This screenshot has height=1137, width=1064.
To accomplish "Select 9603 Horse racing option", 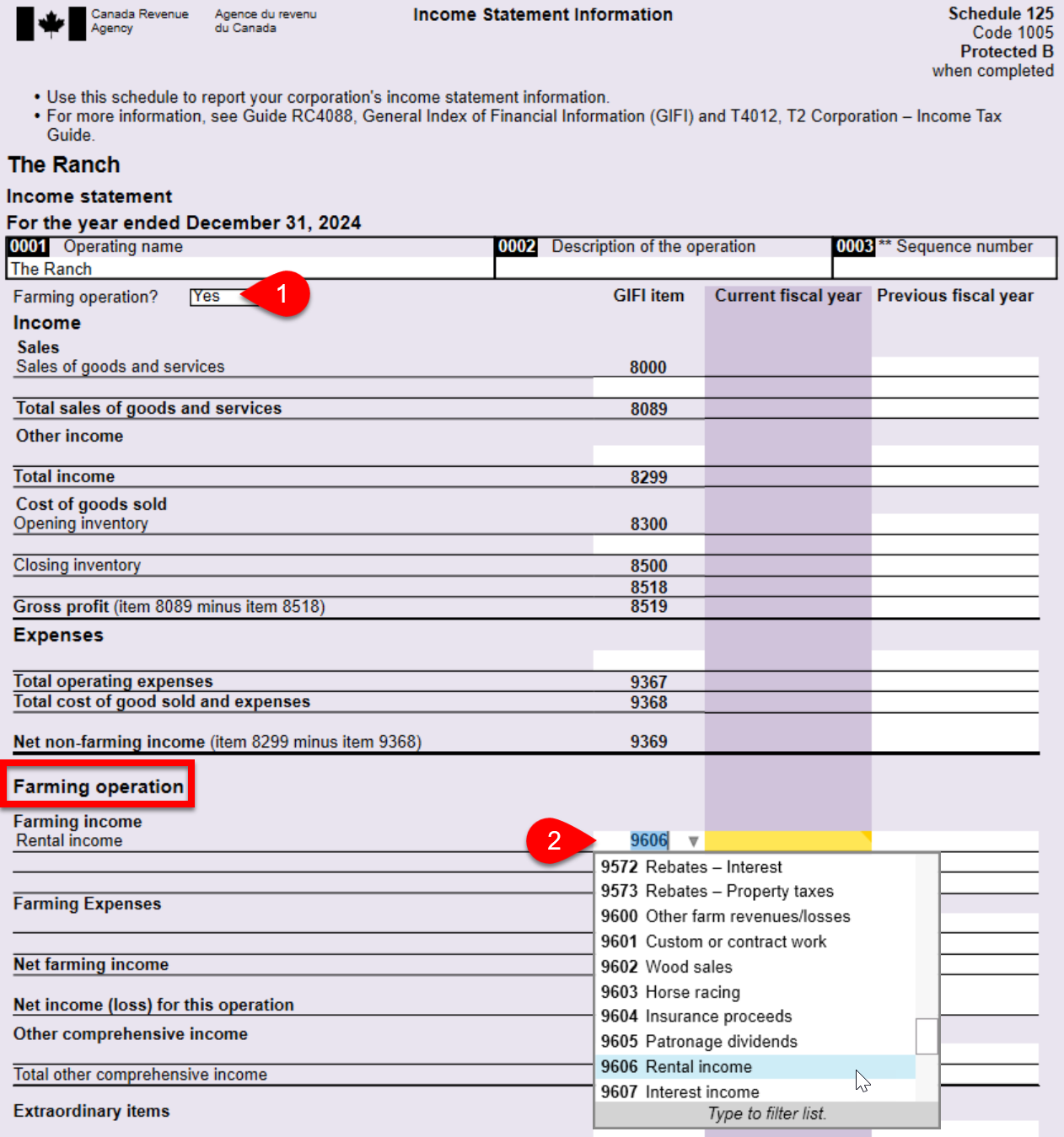I will tap(755, 992).
